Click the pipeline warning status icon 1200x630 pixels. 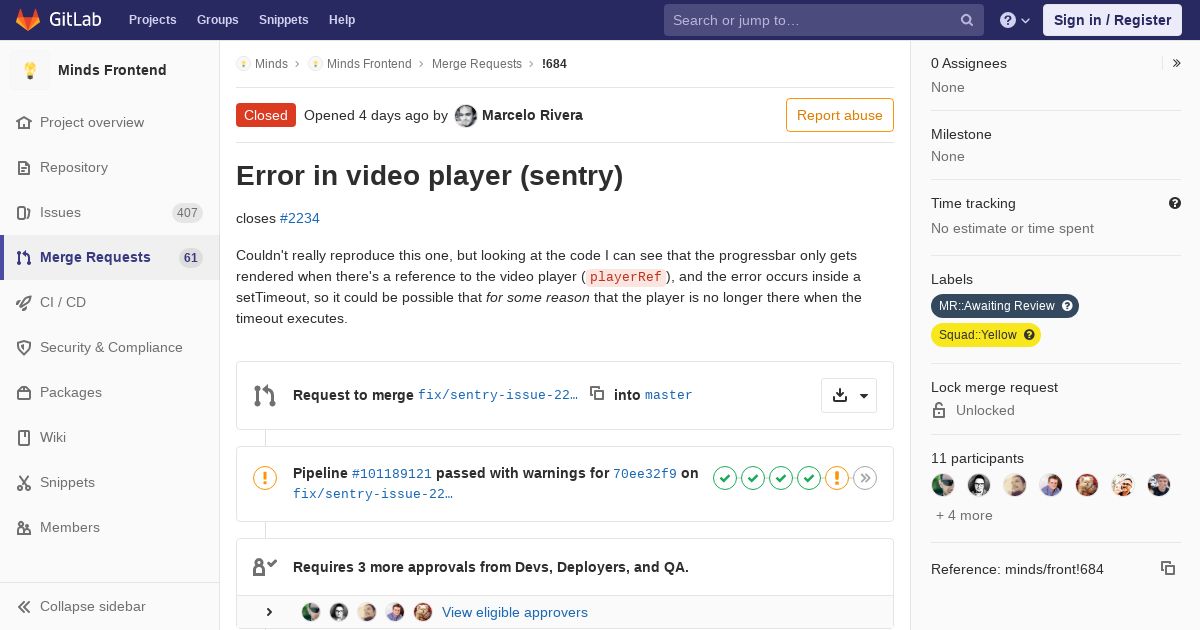[265, 478]
